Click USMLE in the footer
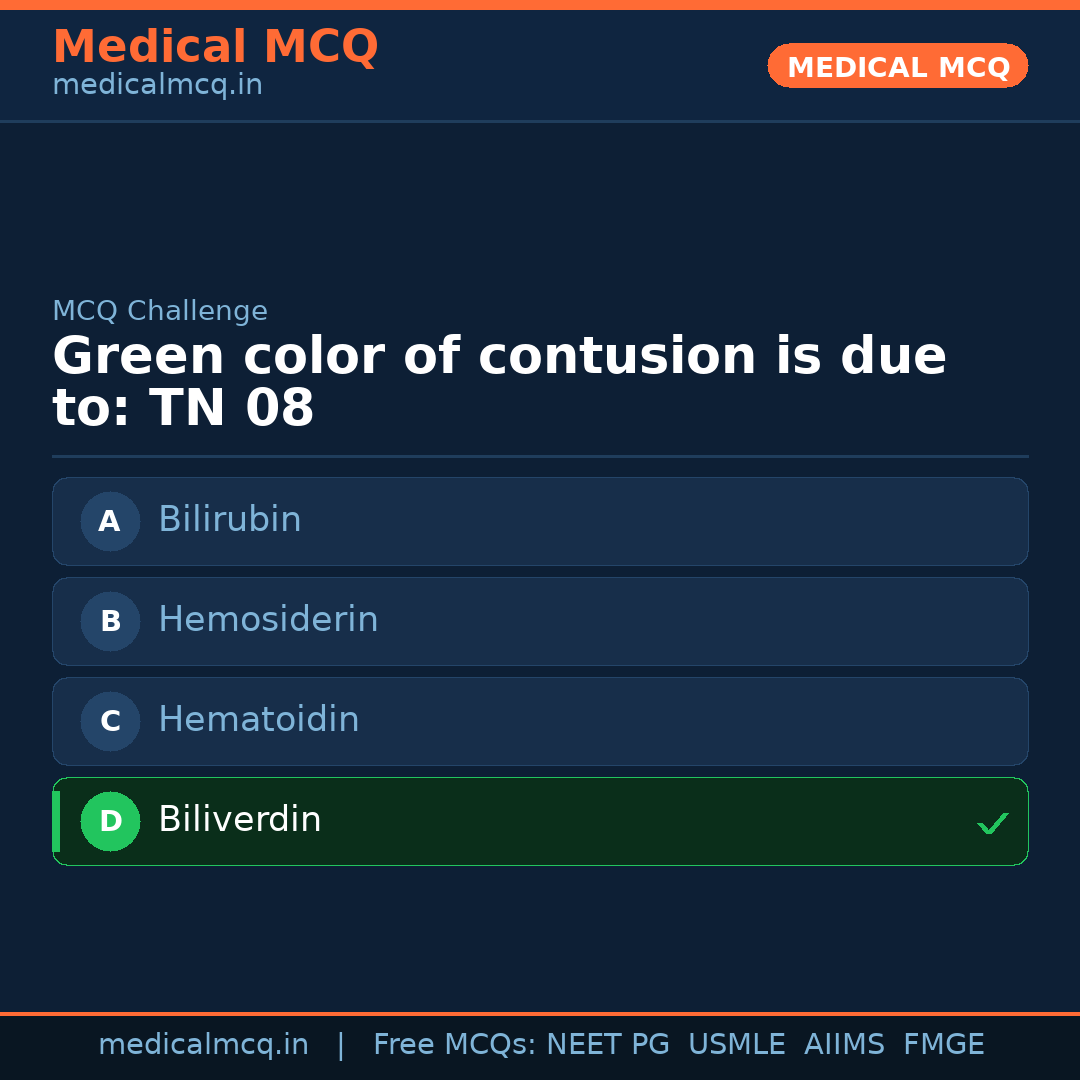Viewport: 1080px width, 1080px height. click(x=736, y=1045)
